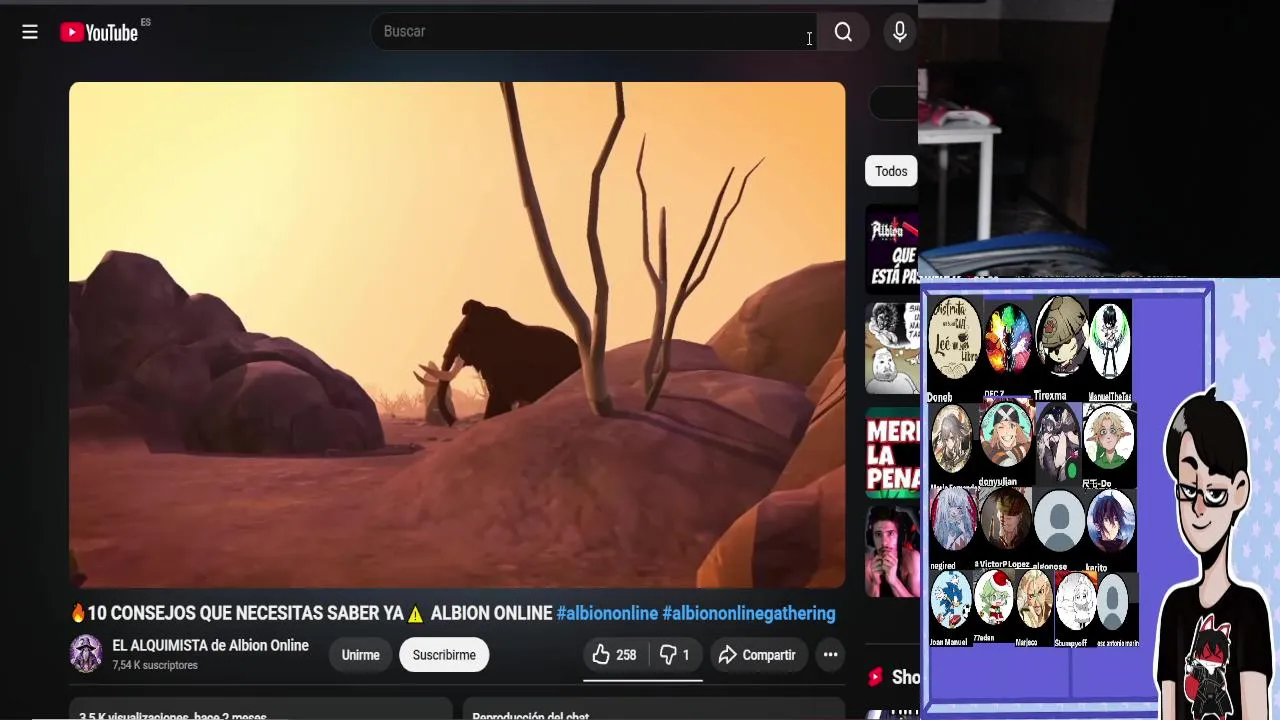Open the #albiononlinegathering hashtag link
The image size is (1280, 720).
click(748, 613)
